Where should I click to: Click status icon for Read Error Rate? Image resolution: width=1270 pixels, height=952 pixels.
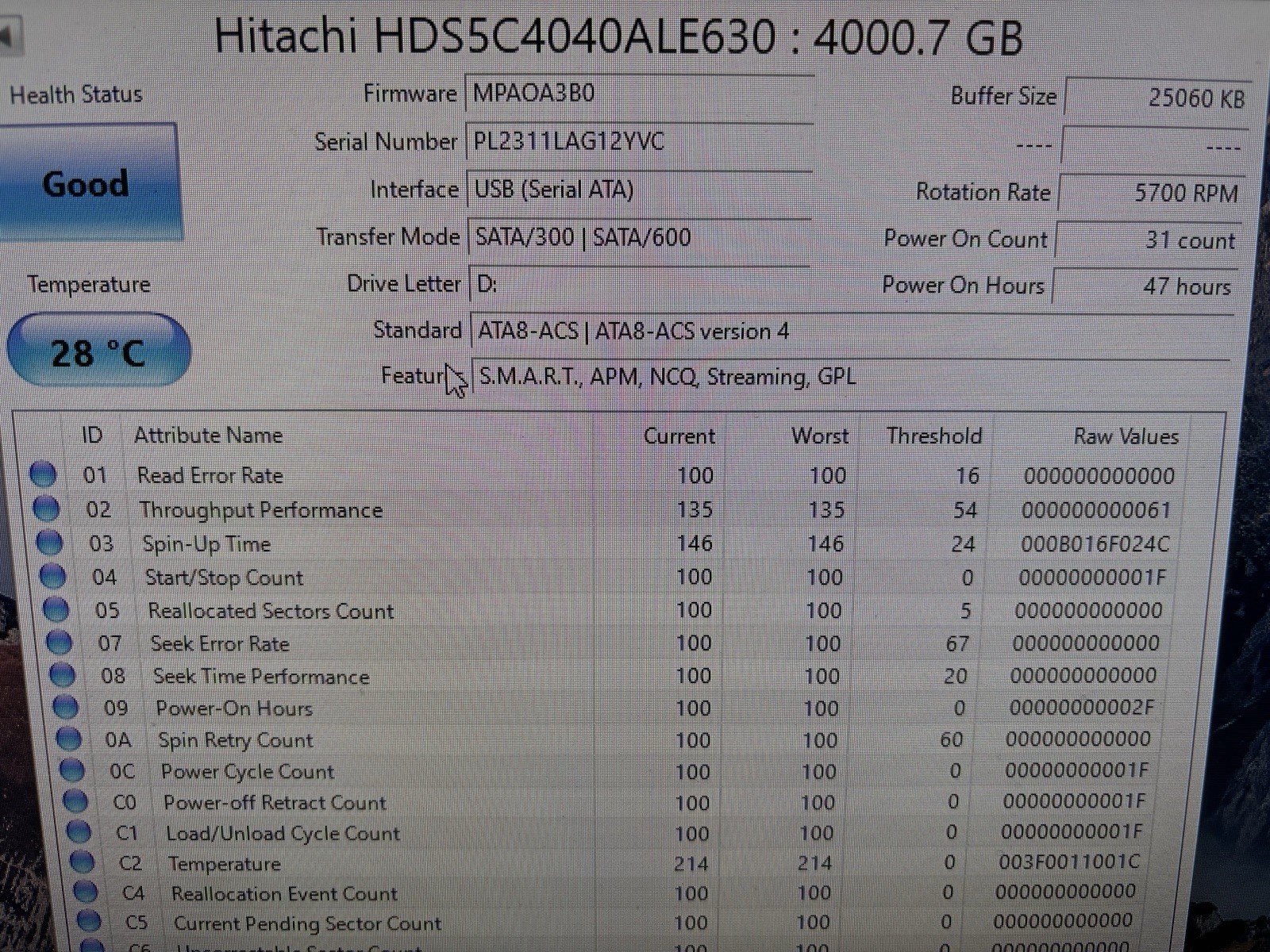pyautogui.click(x=43, y=474)
